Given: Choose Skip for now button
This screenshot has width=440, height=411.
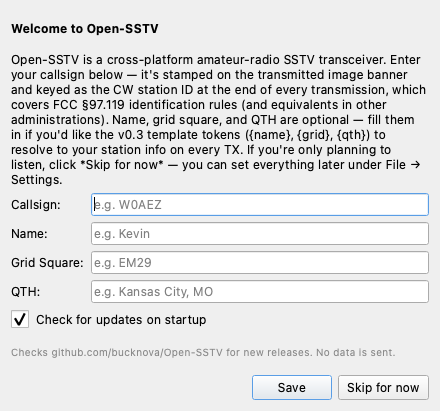Looking at the screenshot, I should pyautogui.click(x=383, y=387).
